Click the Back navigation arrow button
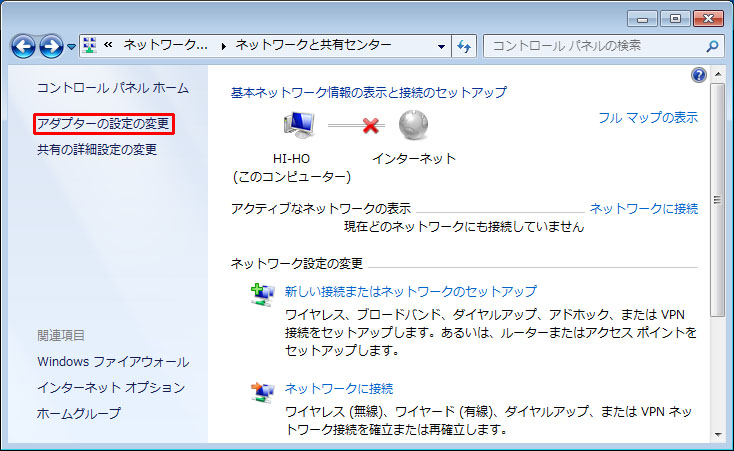This screenshot has width=734, height=451. point(23,46)
